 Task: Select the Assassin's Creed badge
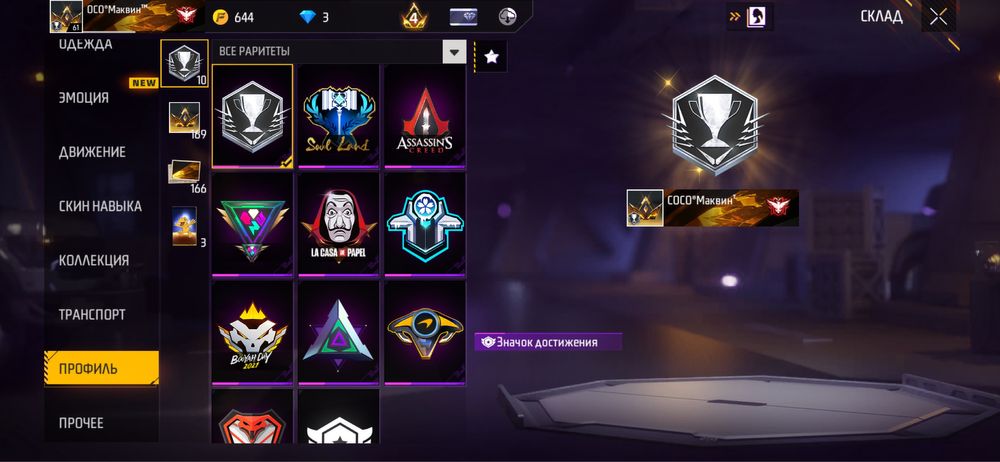click(425, 116)
